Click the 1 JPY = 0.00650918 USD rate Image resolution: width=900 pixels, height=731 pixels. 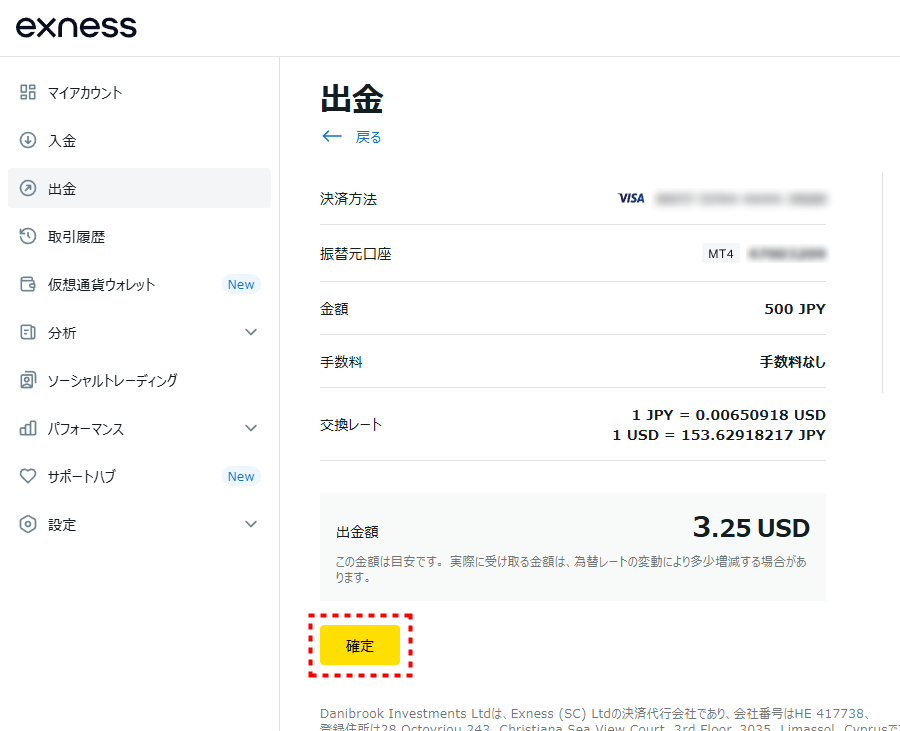pyautogui.click(x=728, y=415)
